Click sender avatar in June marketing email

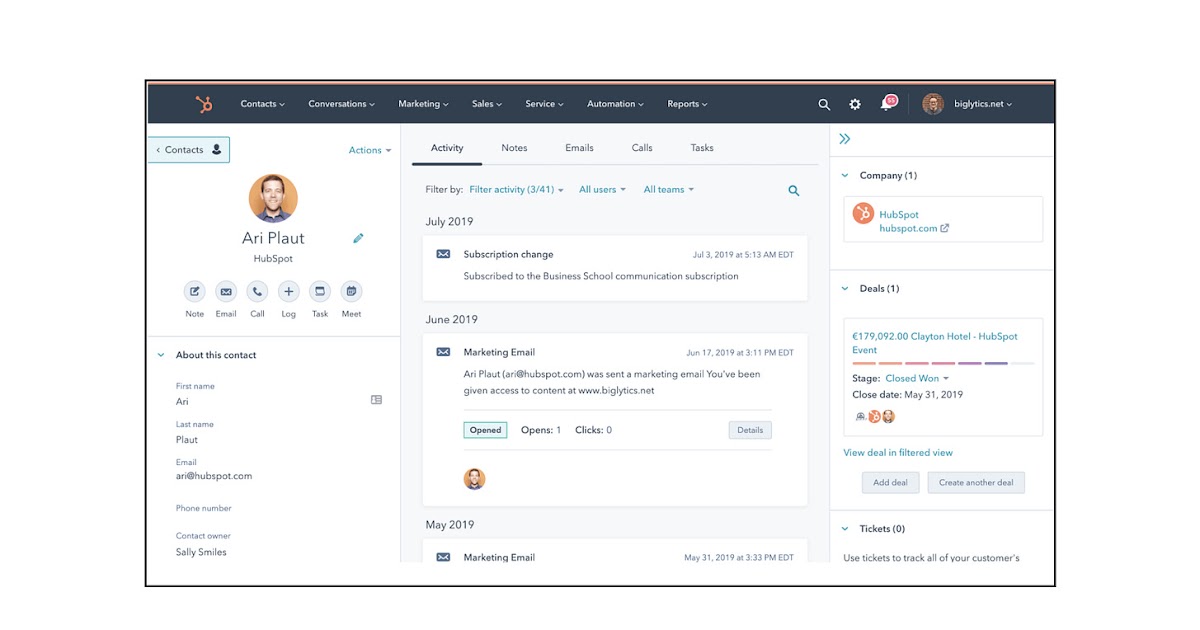tap(474, 479)
